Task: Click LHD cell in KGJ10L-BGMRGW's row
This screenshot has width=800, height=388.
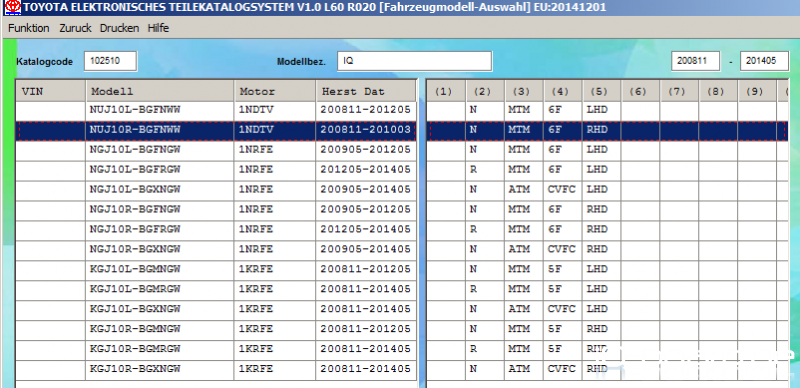Action: pos(602,289)
